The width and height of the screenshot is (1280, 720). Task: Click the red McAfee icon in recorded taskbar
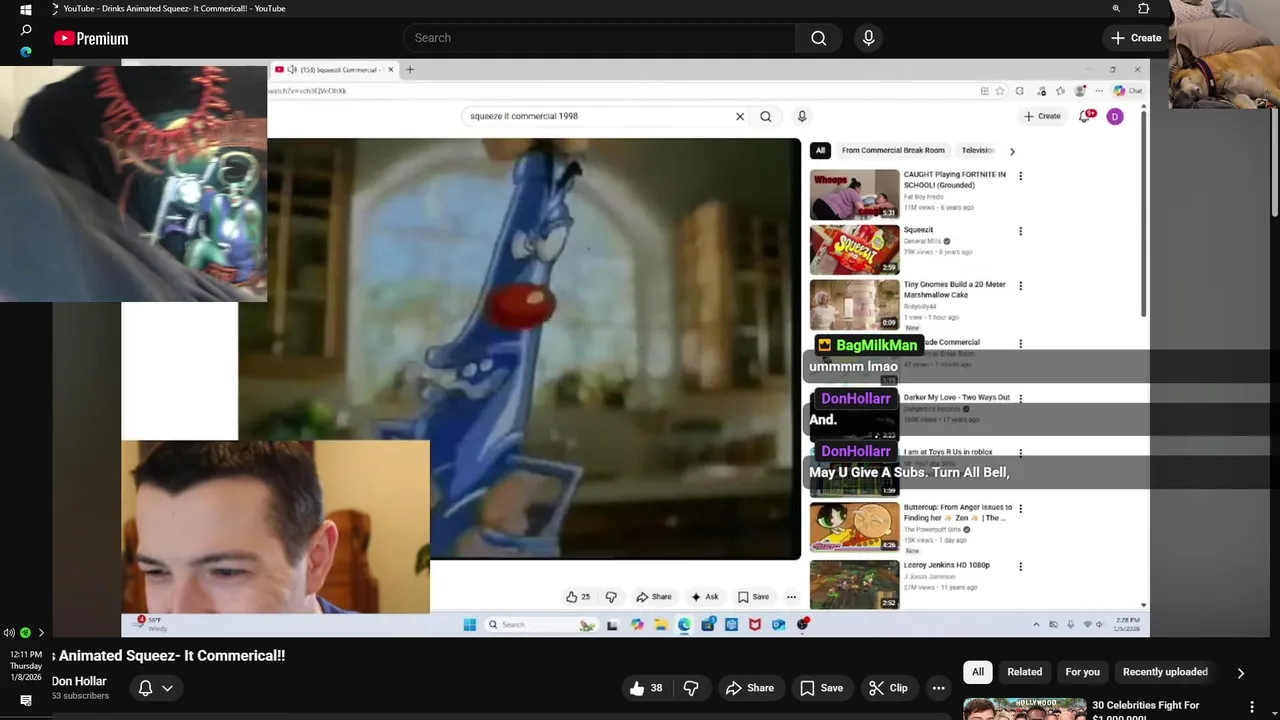pyautogui.click(x=755, y=625)
